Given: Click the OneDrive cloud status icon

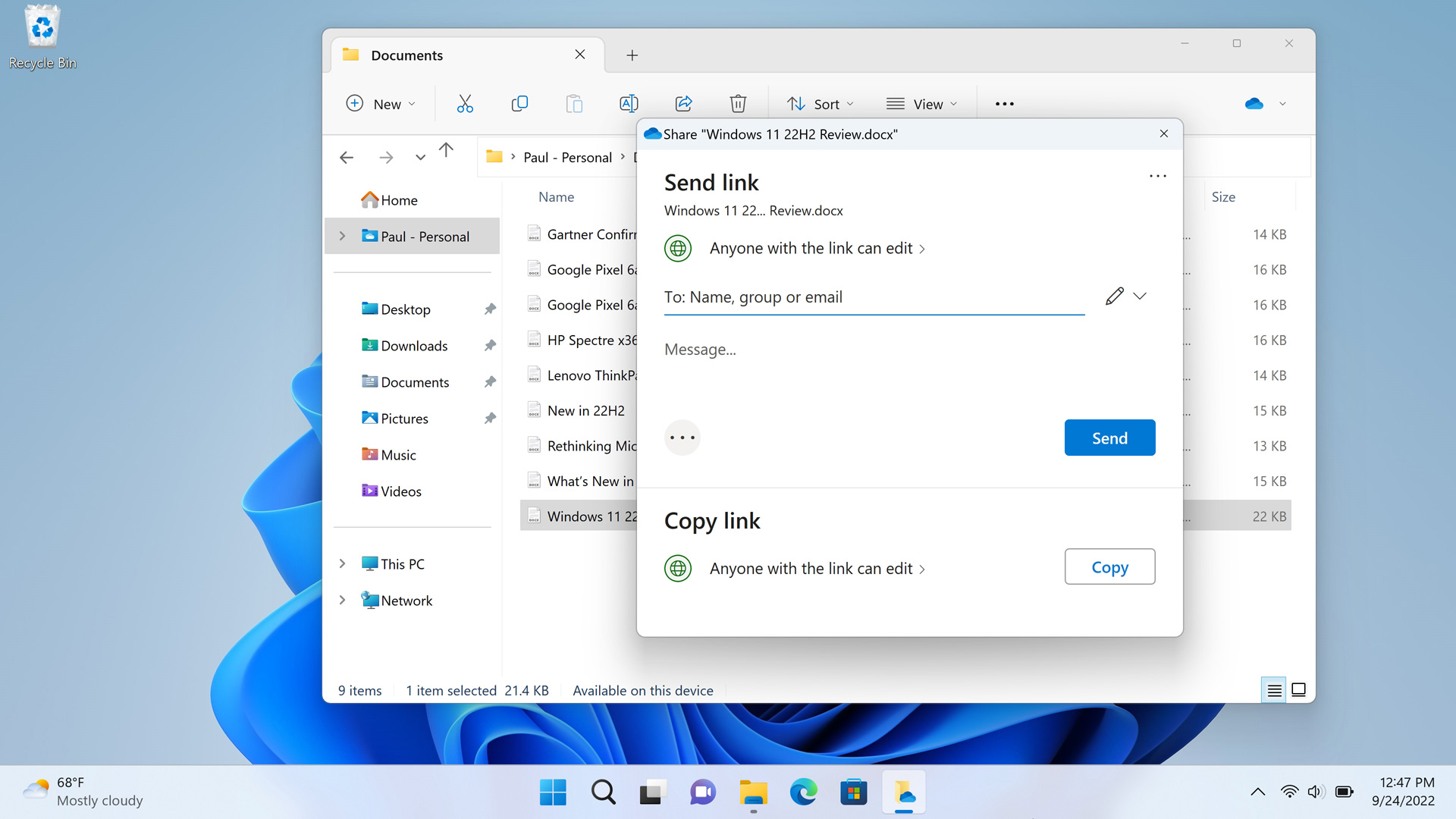Looking at the screenshot, I should pyautogui.click(x=1254, y=104).
